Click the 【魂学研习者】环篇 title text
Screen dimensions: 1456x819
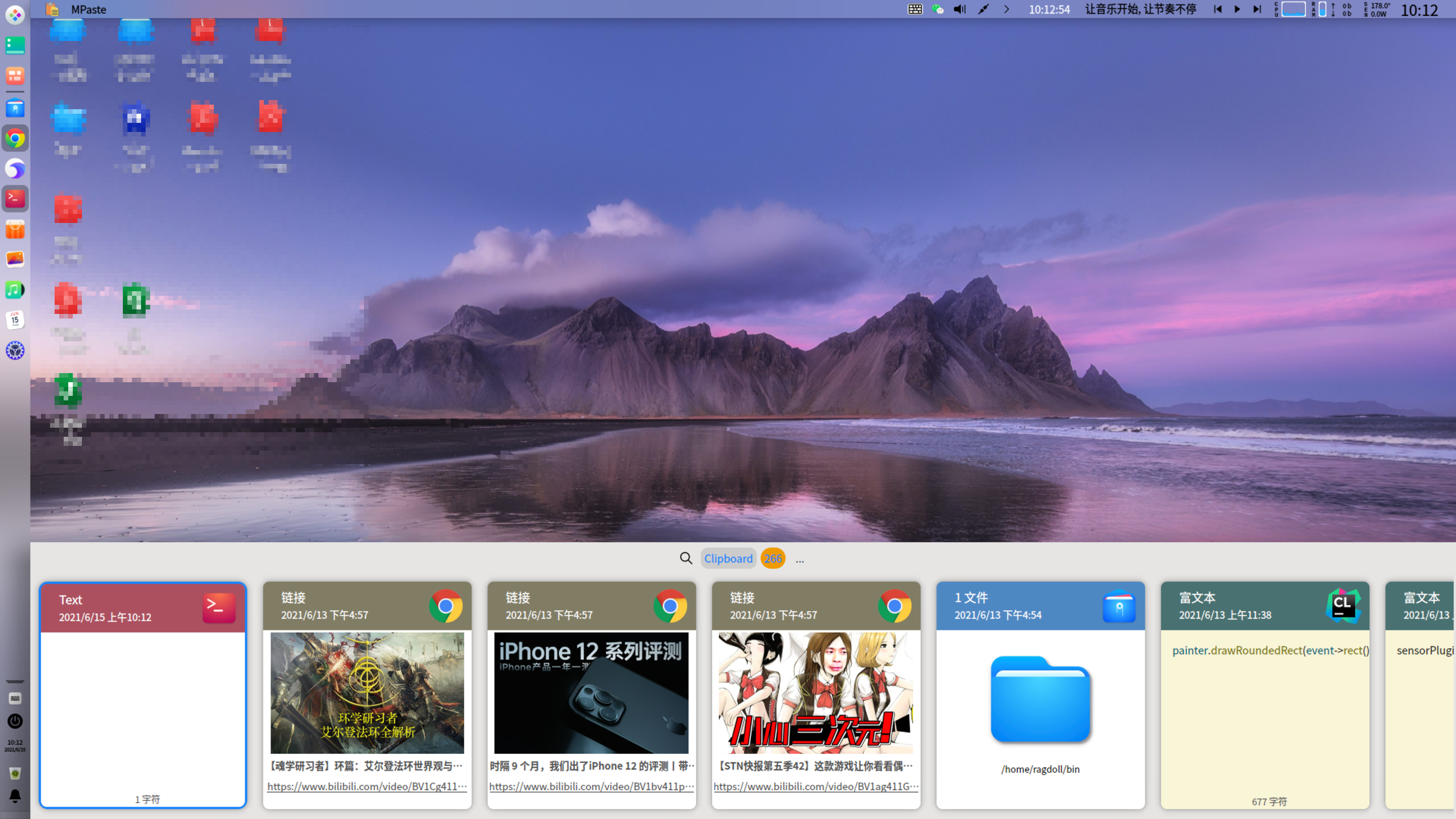[367, 766]
